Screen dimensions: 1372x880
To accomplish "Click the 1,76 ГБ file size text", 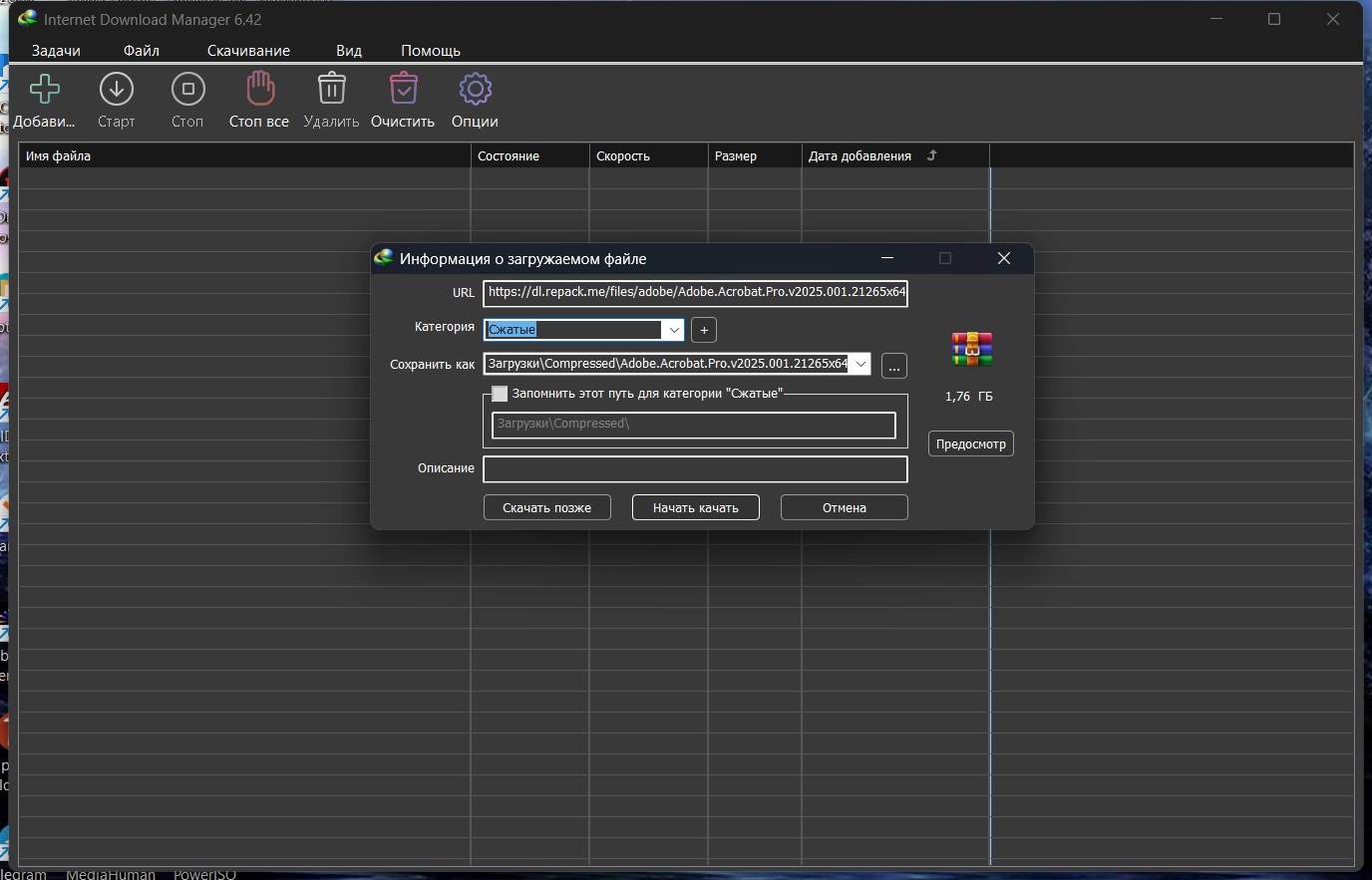I will [x=969, y=397].
